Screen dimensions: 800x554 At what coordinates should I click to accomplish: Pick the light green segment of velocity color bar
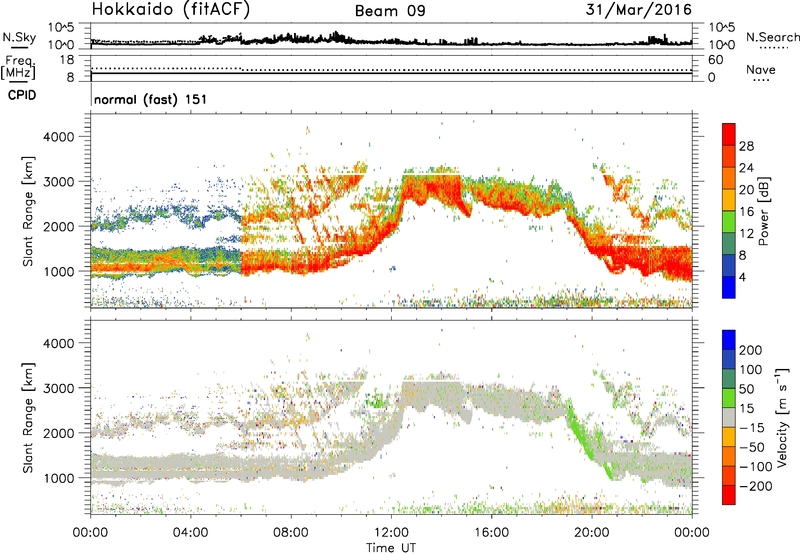(729, 398)
